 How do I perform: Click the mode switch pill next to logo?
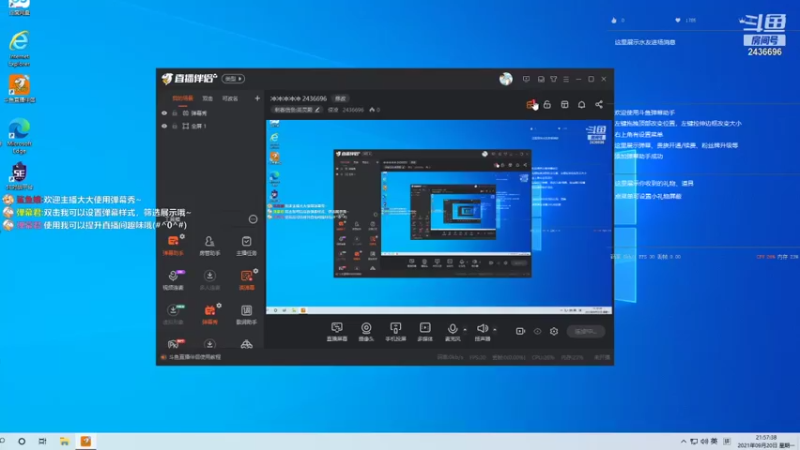pyautogui.click(x=233, y=79)
